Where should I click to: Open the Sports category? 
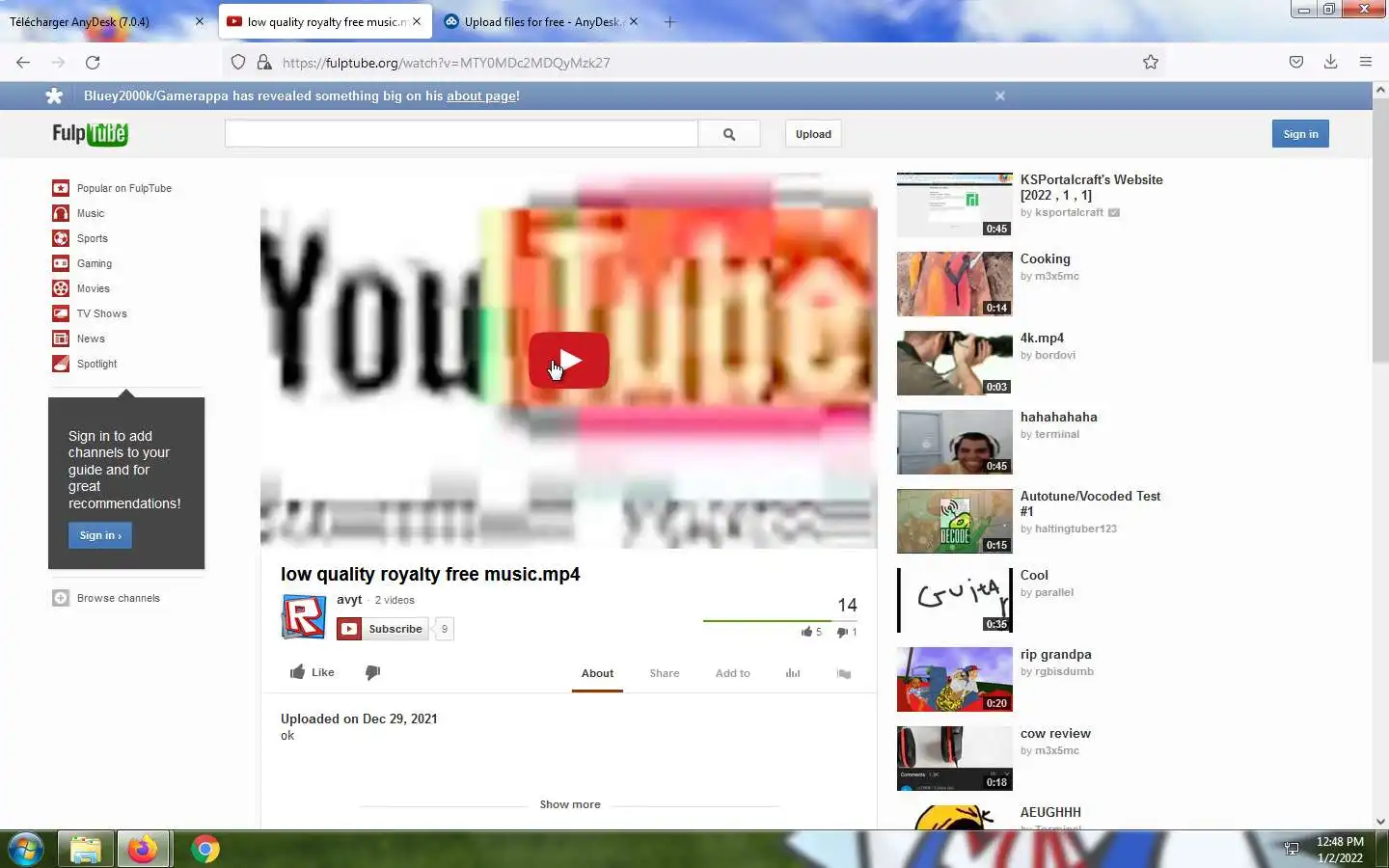pyautogui.click(x=93, y=238)
